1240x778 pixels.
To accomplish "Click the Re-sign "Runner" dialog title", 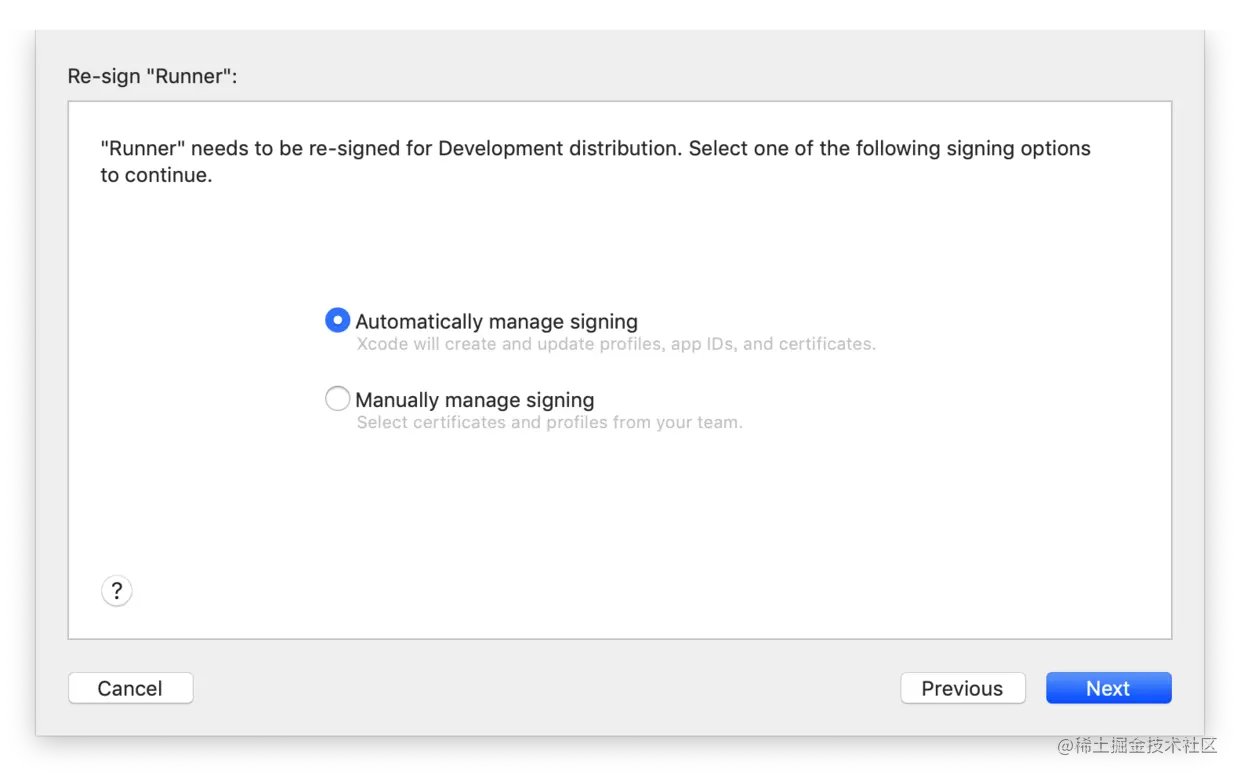I will tap(152, 76).
